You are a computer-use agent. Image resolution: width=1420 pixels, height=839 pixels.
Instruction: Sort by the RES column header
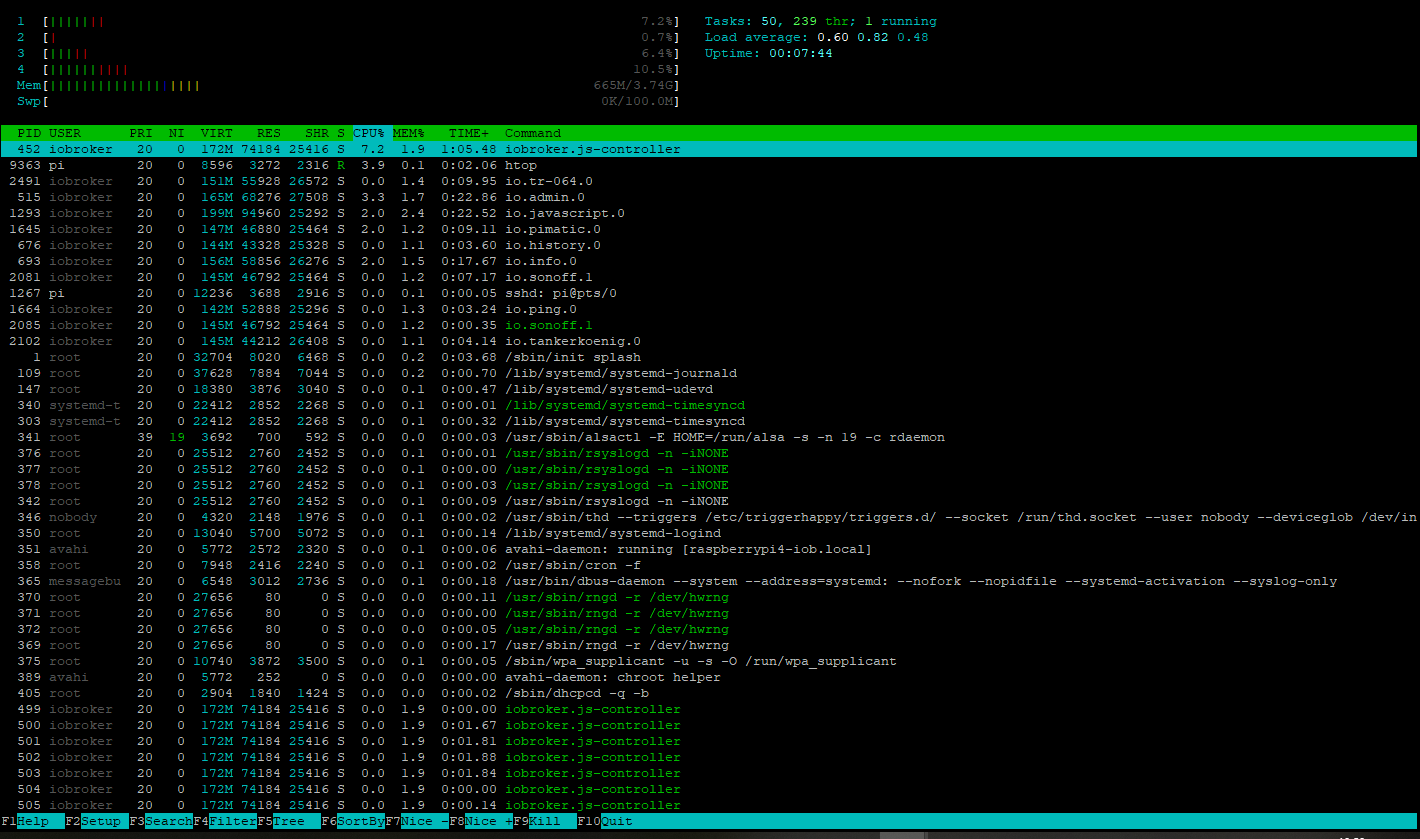[269, 133]
